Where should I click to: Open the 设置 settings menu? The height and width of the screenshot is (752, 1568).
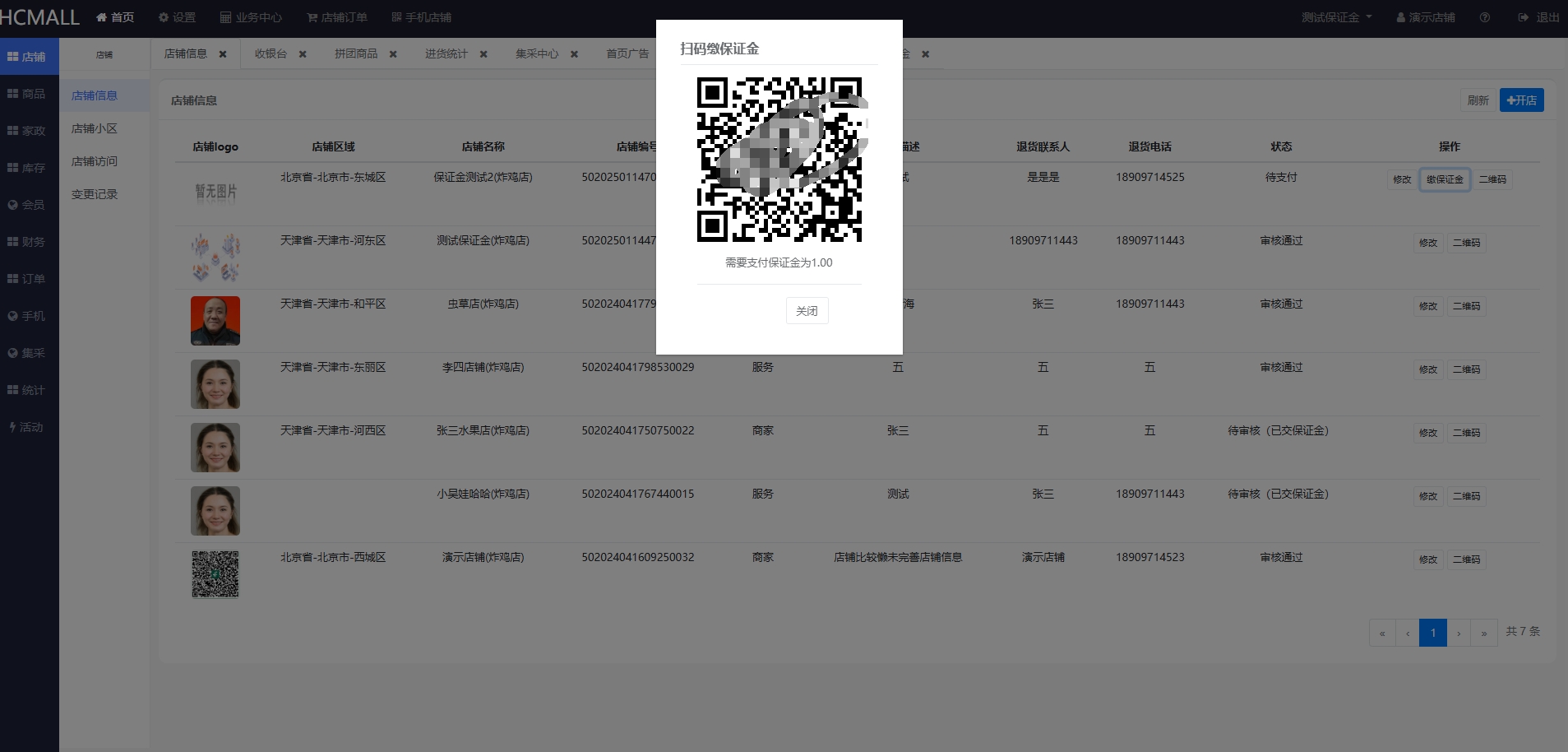click(177, 17)
